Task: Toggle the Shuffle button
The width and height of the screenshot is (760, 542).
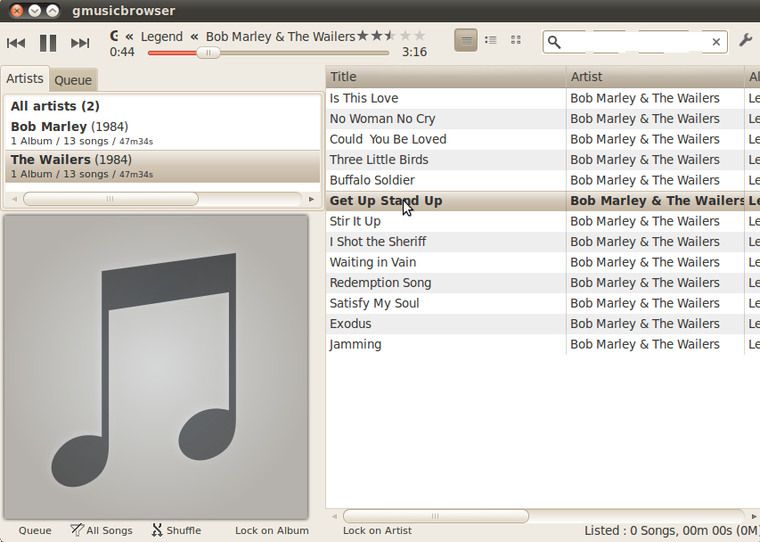Action: click(x=176, y=530)
